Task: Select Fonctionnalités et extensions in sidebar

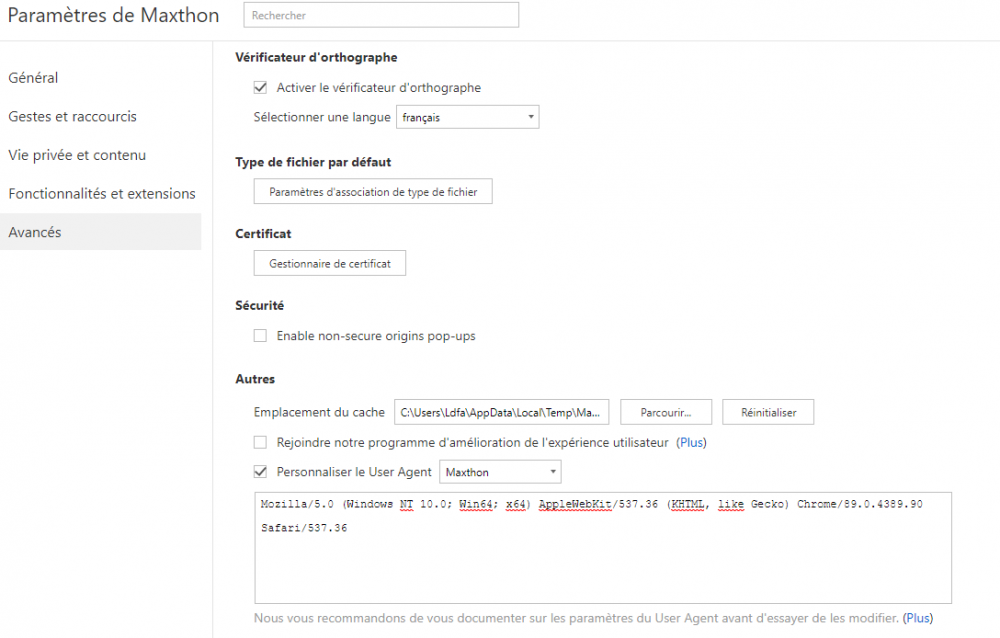Action: 101,193
